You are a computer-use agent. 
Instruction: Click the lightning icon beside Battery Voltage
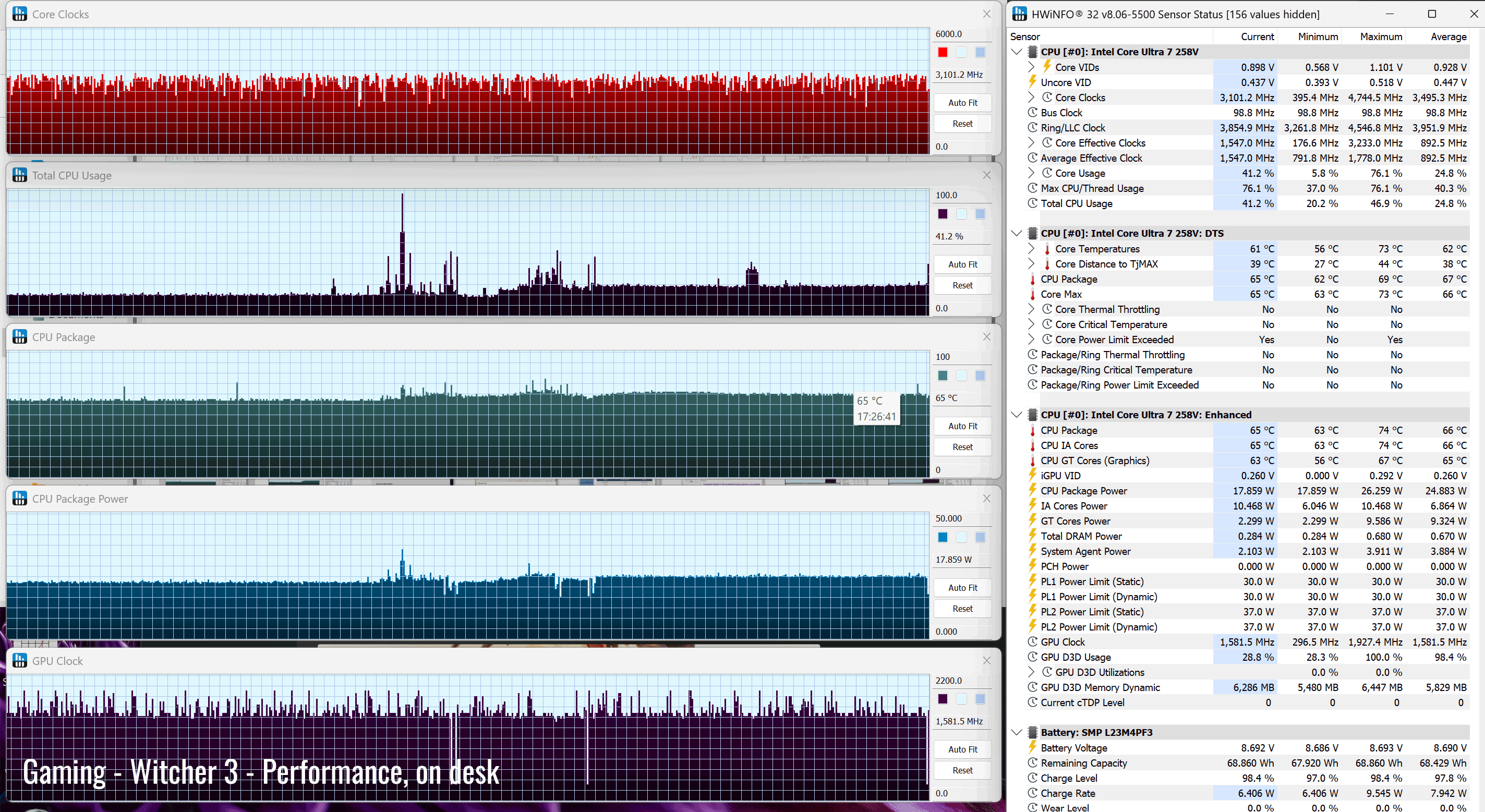click(1032, 747)
